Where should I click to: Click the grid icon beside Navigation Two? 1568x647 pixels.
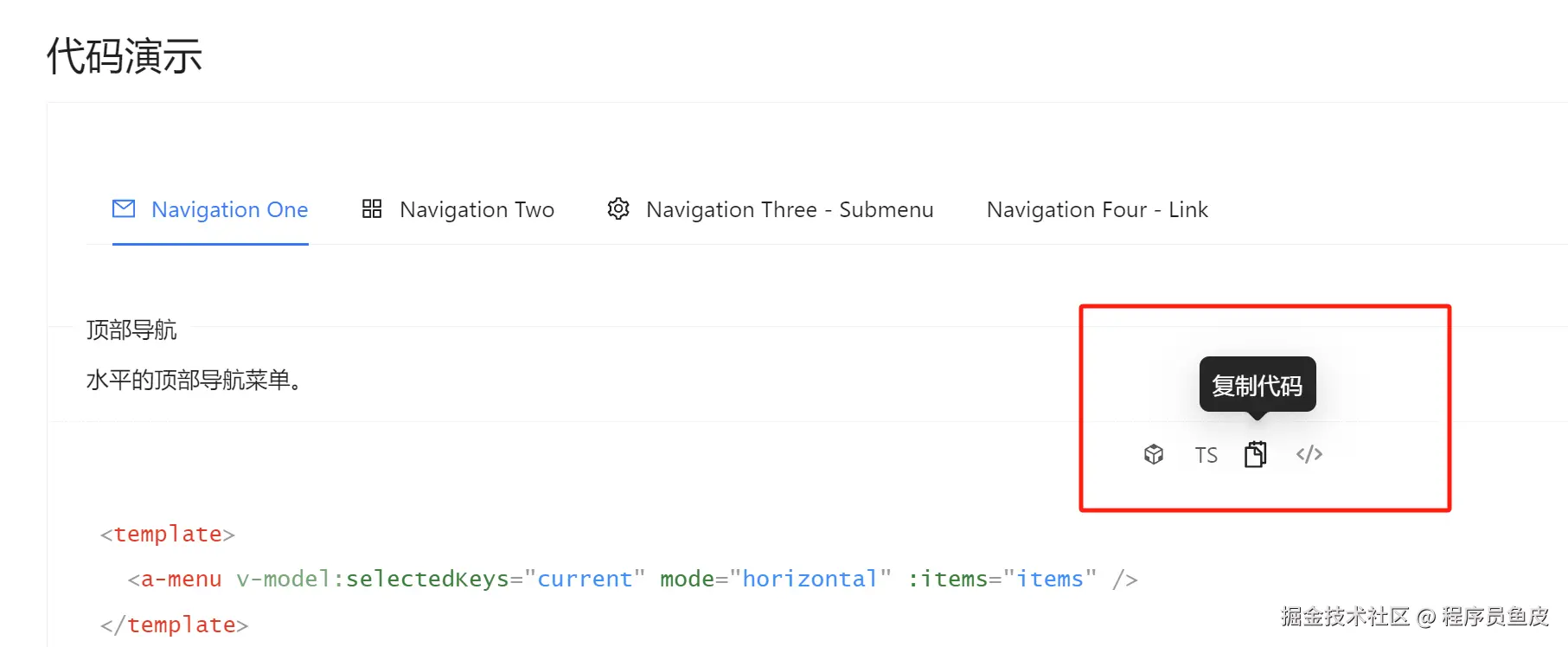coord(372,208)
